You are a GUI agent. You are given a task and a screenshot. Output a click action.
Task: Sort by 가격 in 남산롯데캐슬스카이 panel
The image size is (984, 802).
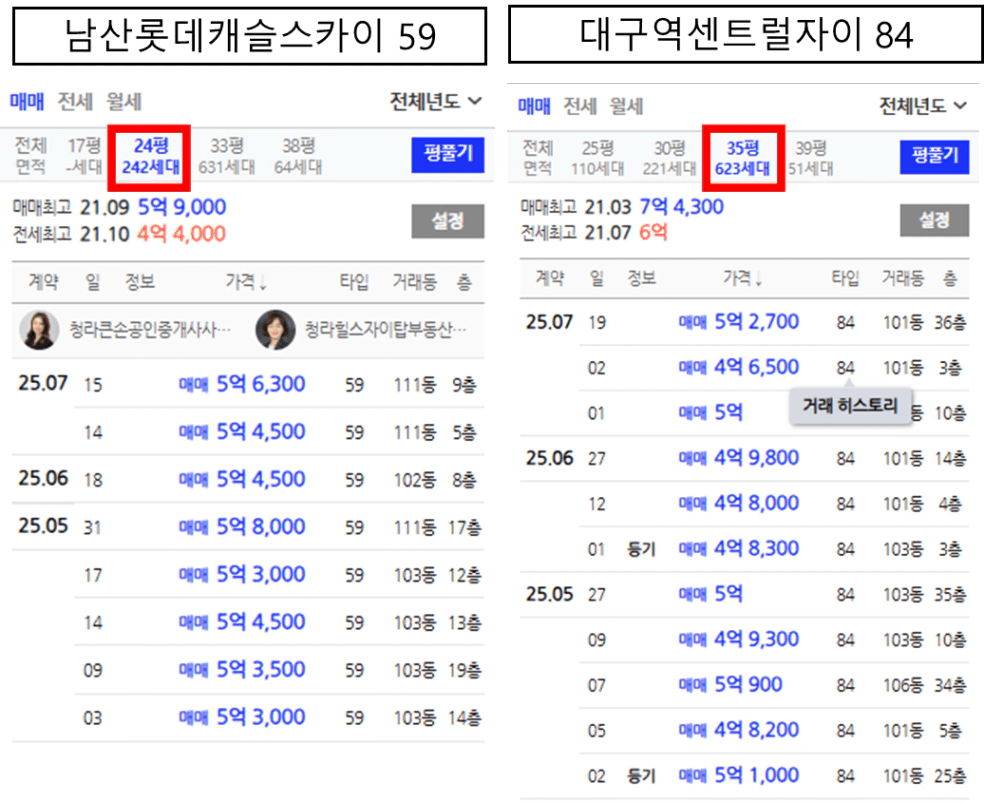pyautogui.click(x=246, y=282)
